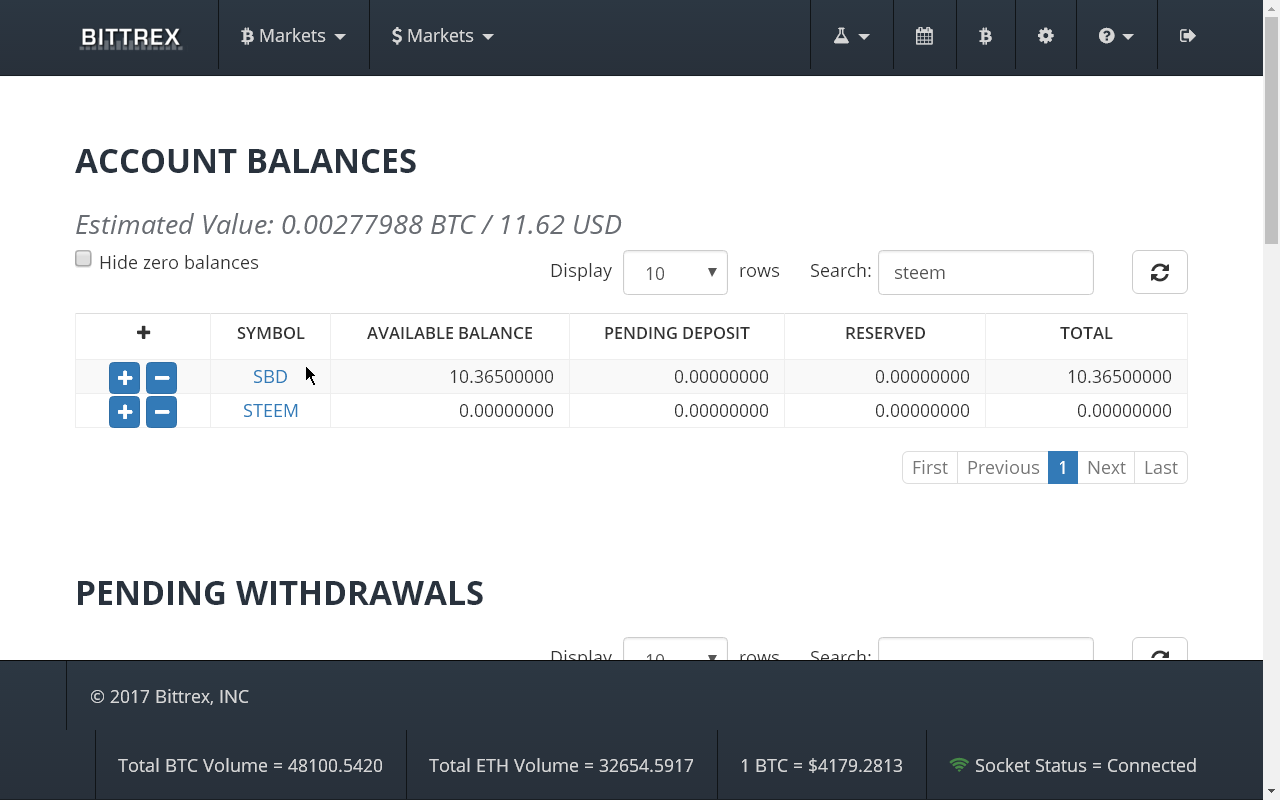
Task: Click the green socket status wifi icon
Action: point(959,765)
